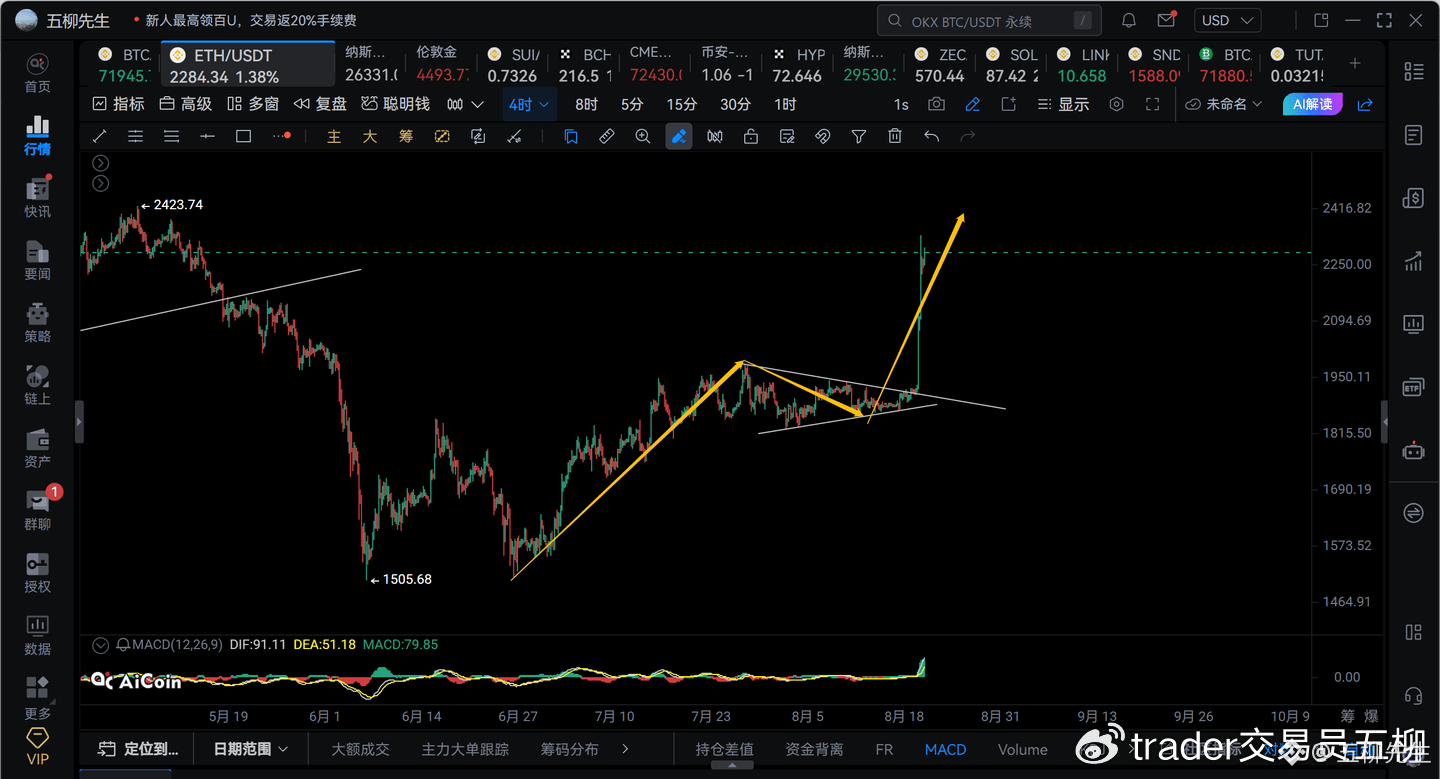Open the notification bell
This screenshot has width=1440, height=779.
point(1129,20)
